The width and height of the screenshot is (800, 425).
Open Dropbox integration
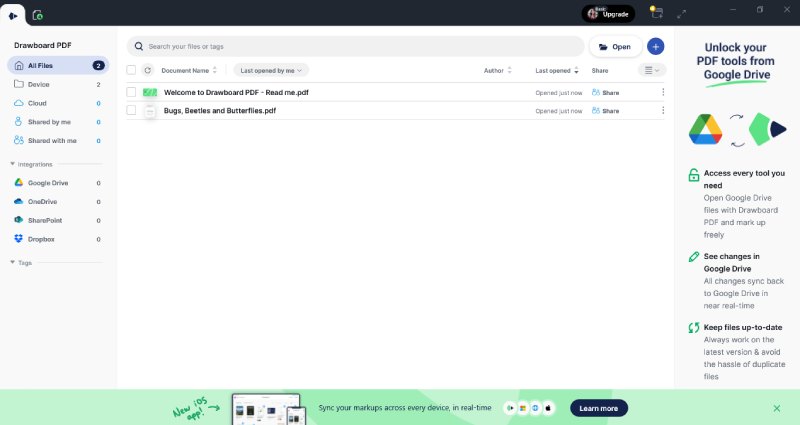click(58, 239)
